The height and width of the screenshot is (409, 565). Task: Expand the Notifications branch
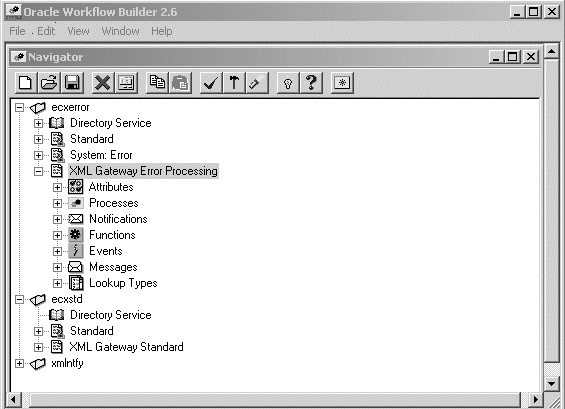(x=57, y=219)
